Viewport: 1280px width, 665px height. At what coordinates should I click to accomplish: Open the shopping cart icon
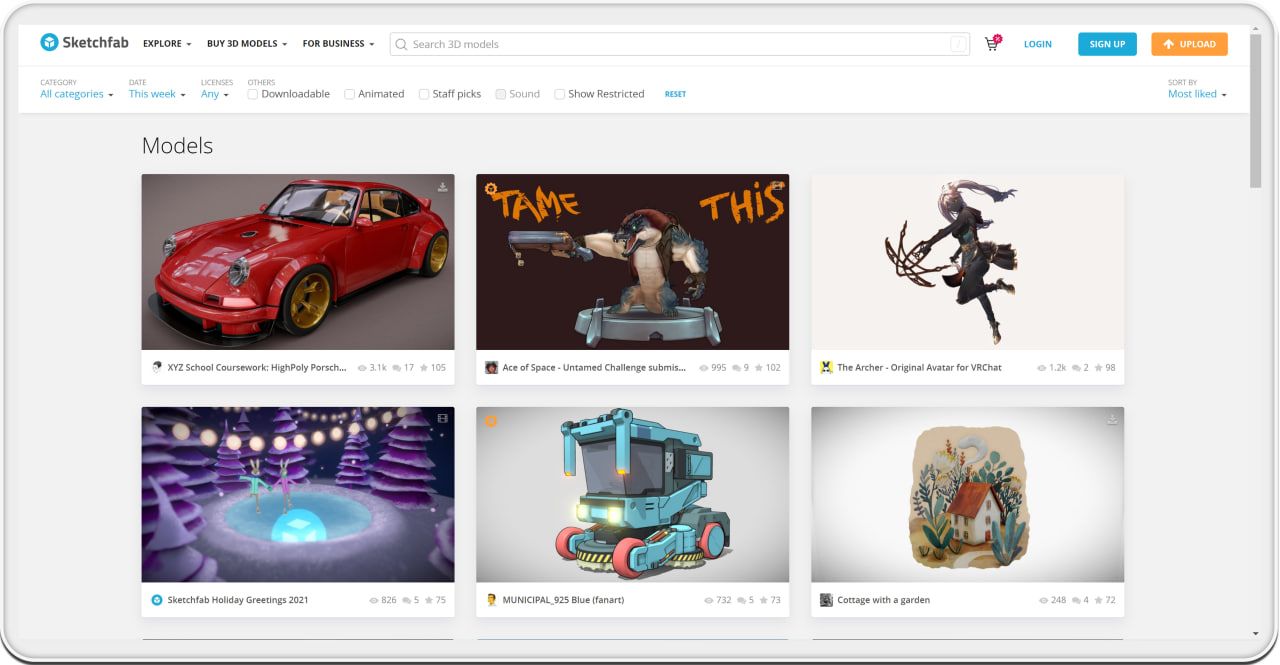[991, 44]
